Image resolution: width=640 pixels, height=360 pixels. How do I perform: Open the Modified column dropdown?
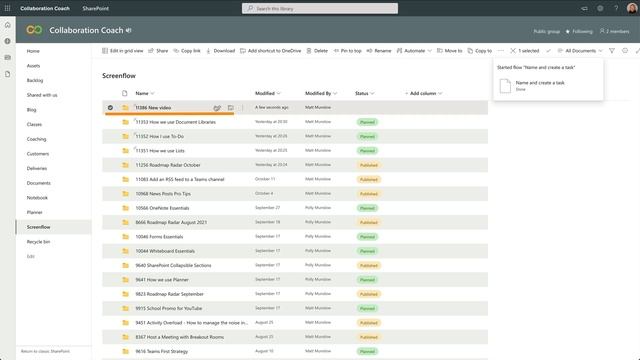pos(268,93)
